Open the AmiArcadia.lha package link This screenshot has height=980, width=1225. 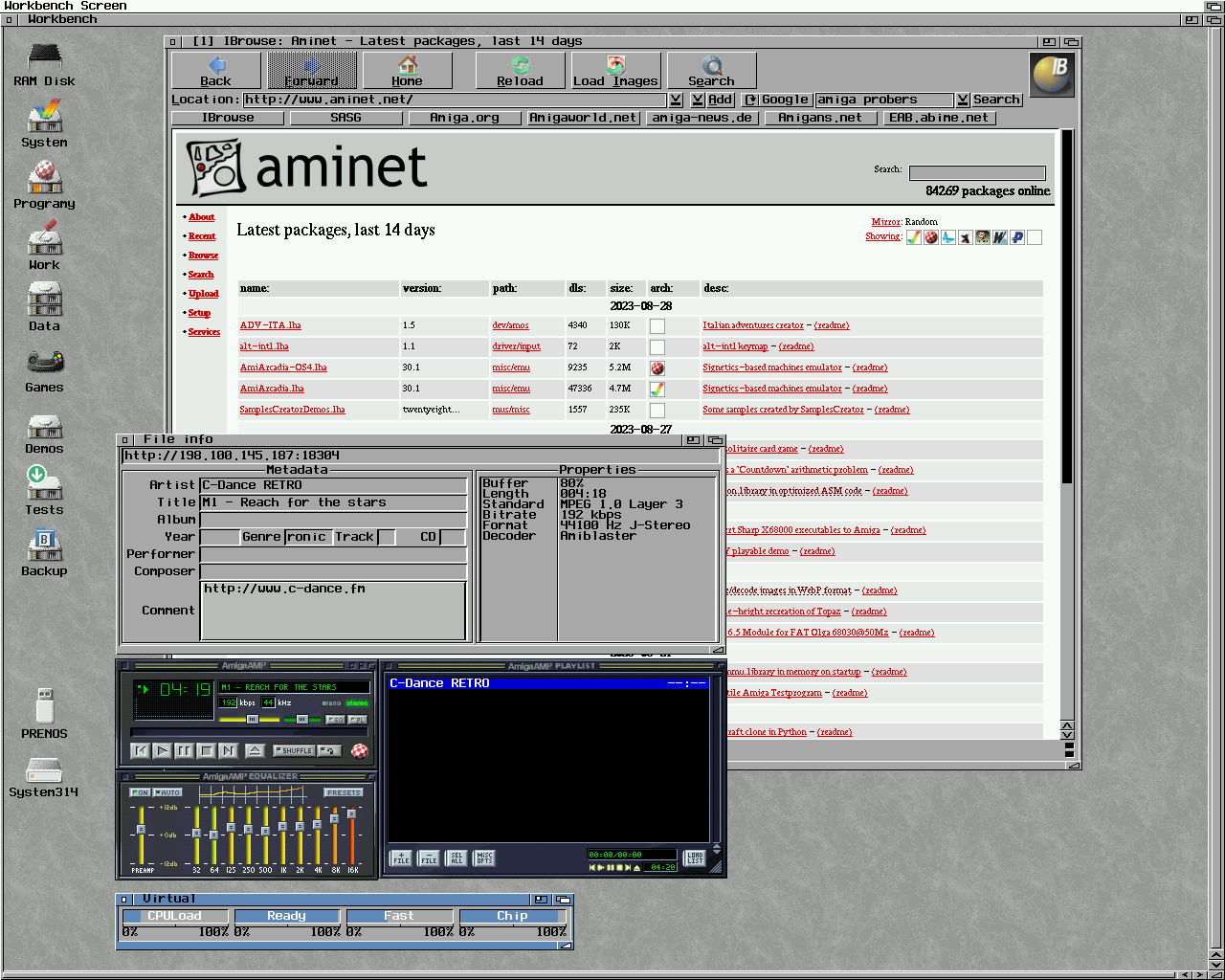(272, 389)
